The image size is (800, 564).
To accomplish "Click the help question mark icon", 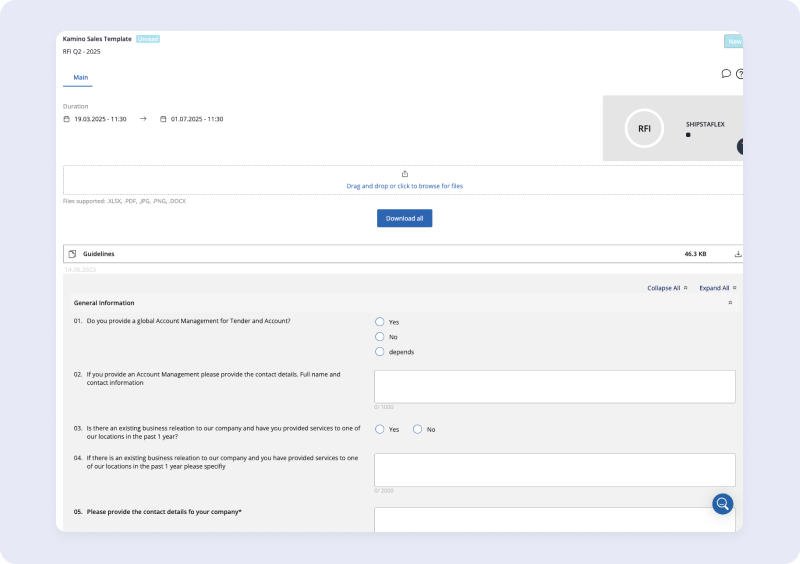I will 740,74.
